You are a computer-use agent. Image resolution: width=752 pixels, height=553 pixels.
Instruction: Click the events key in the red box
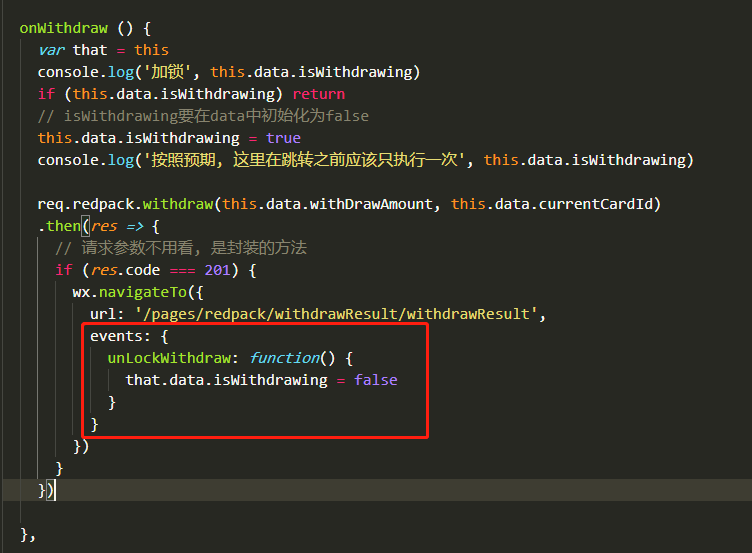(114, 336)
